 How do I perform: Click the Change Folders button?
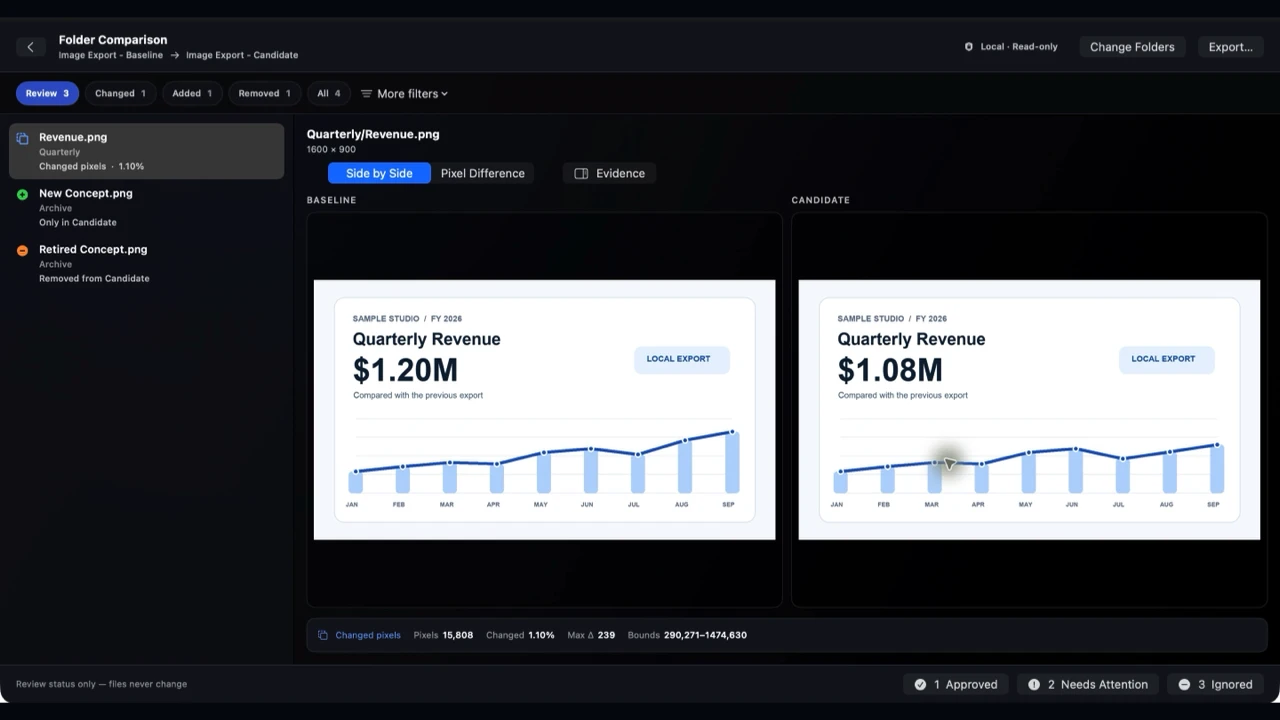pos(1132,47)
